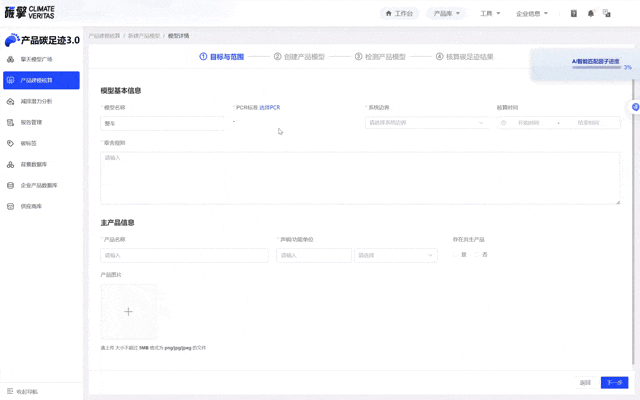Open the 产品库 top menu
The width and height of the screenshot is (640, 400).
(x=446, y=14)
